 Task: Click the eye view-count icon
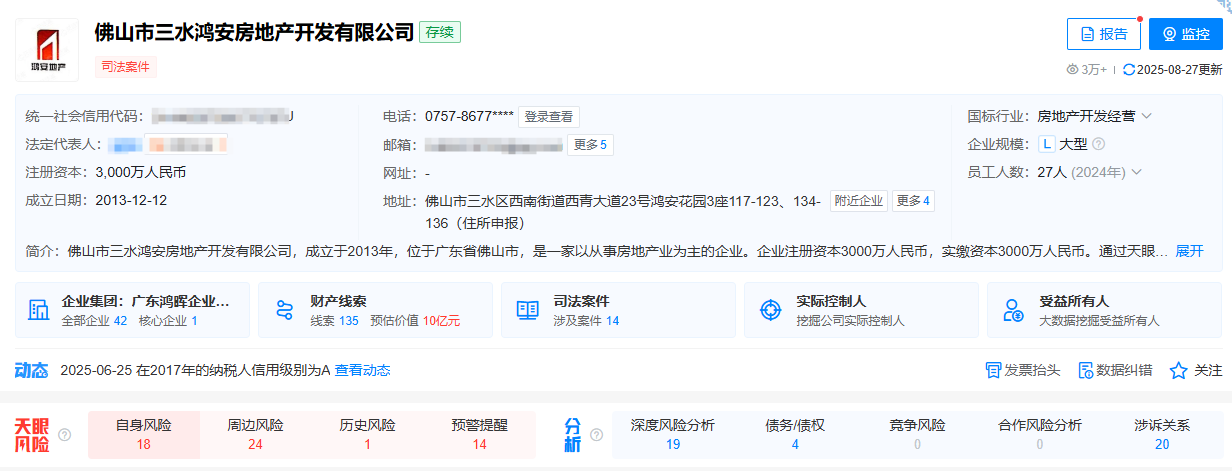1073,70
